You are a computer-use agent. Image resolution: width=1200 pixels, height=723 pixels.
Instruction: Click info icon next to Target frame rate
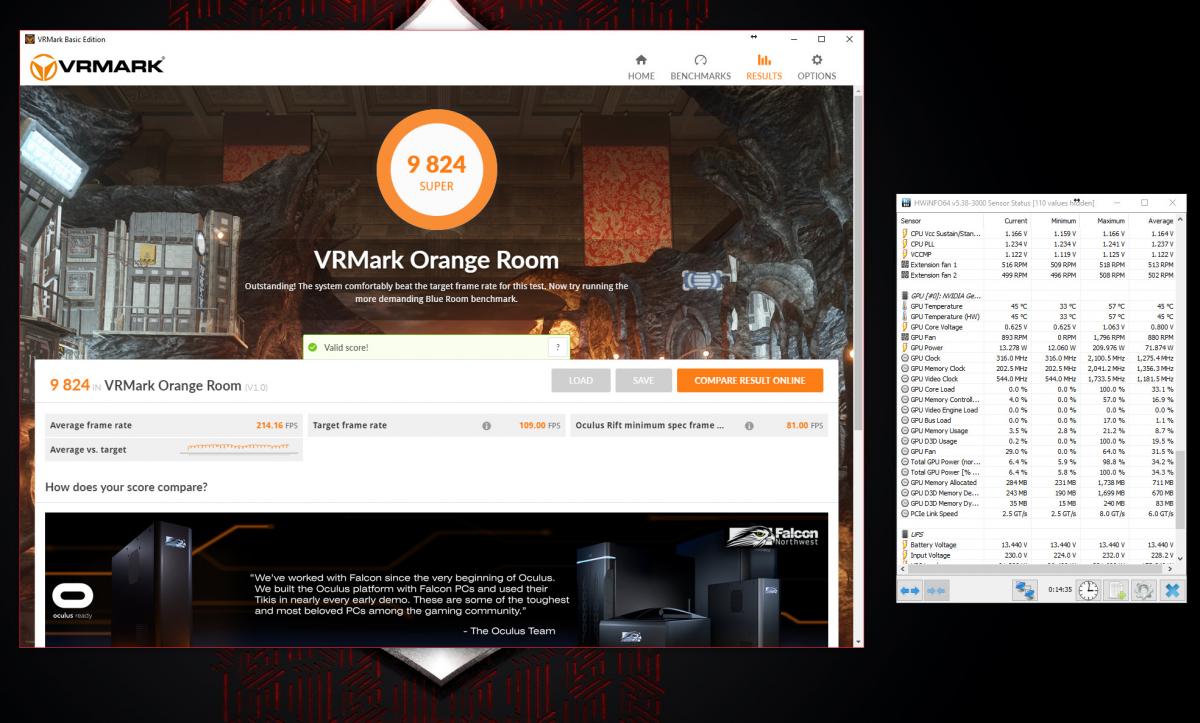(486, 425)
